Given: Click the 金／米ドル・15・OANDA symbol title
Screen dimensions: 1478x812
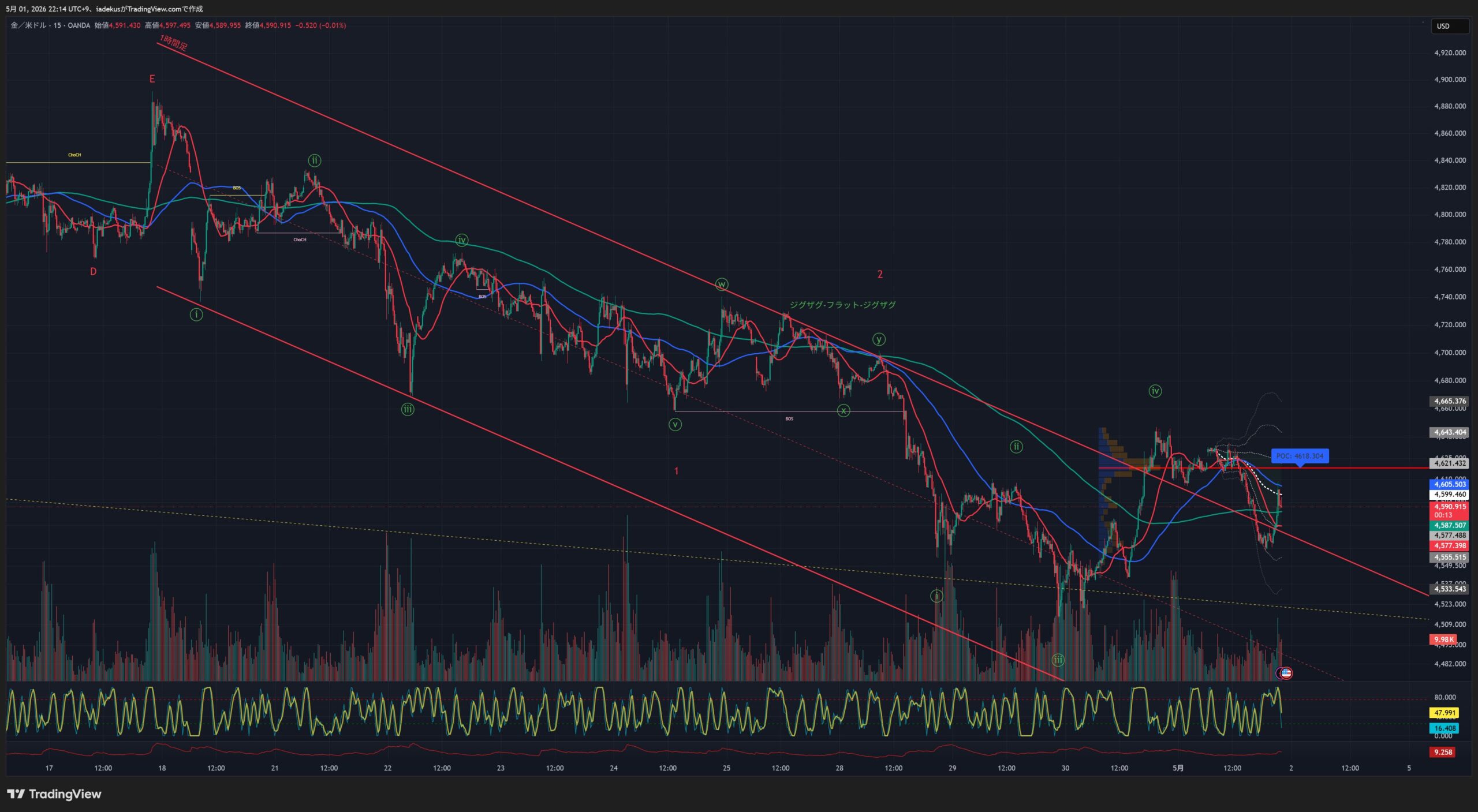Looking at the screenshot, I should click(x=51, y=25).
